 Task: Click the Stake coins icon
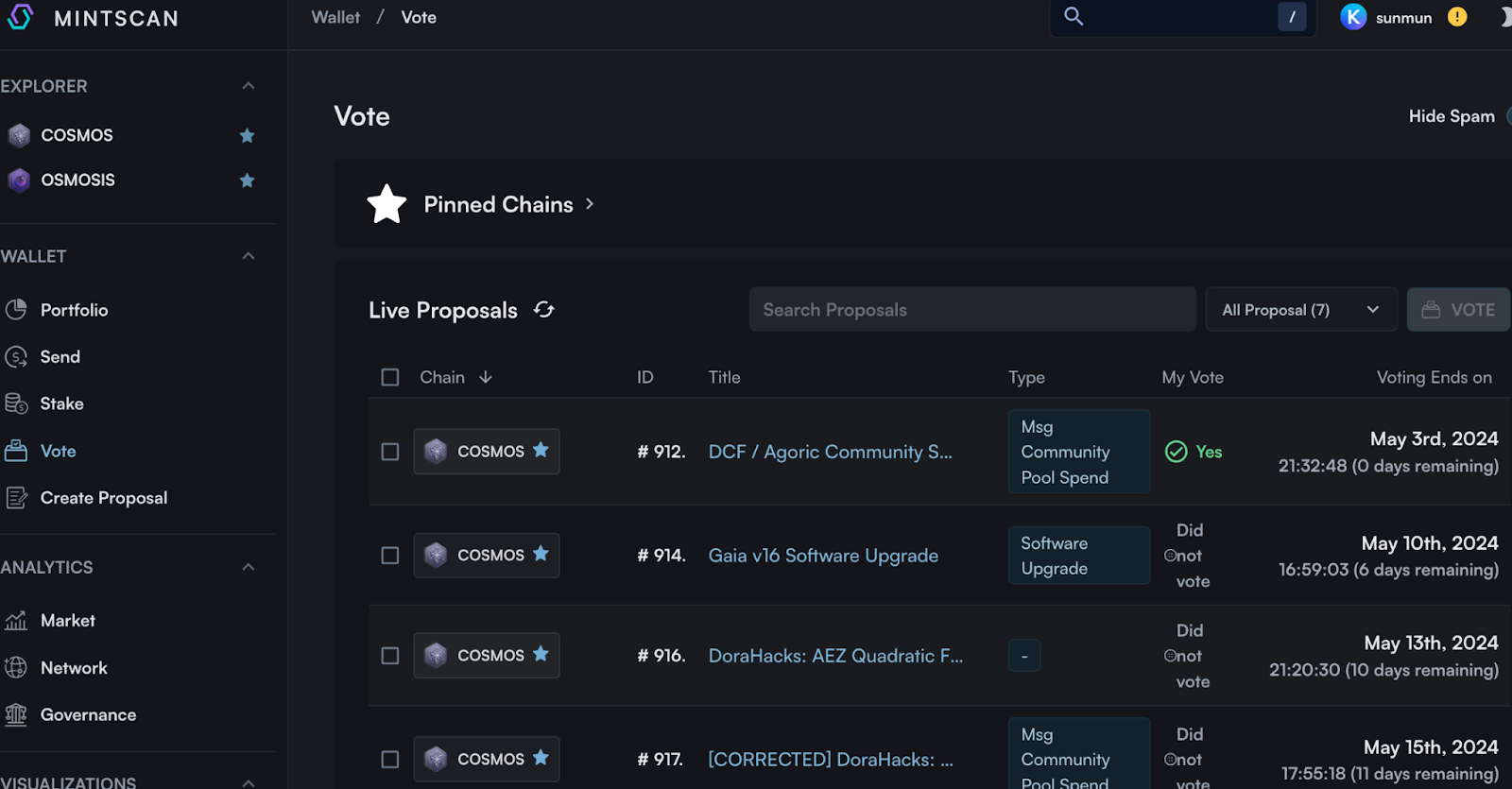tap(16, 403)
